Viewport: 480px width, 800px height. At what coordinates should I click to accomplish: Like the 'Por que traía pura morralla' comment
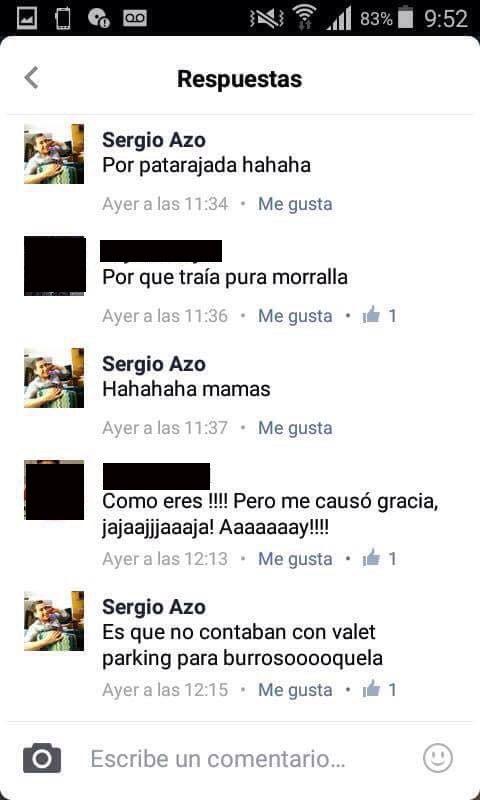295,316
